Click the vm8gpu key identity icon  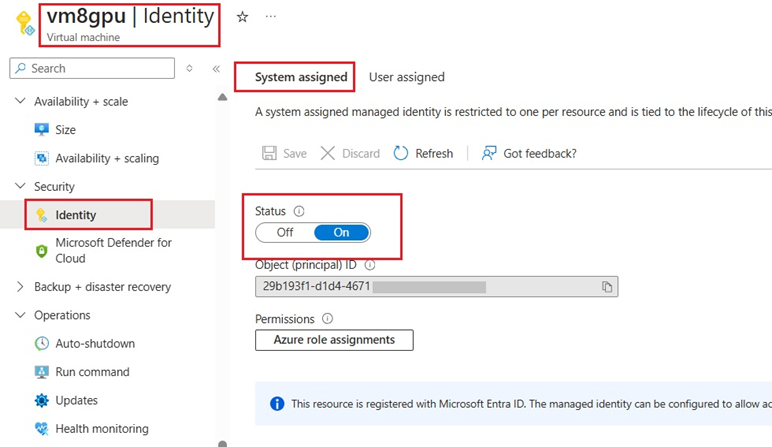click(x=25, y=23)
